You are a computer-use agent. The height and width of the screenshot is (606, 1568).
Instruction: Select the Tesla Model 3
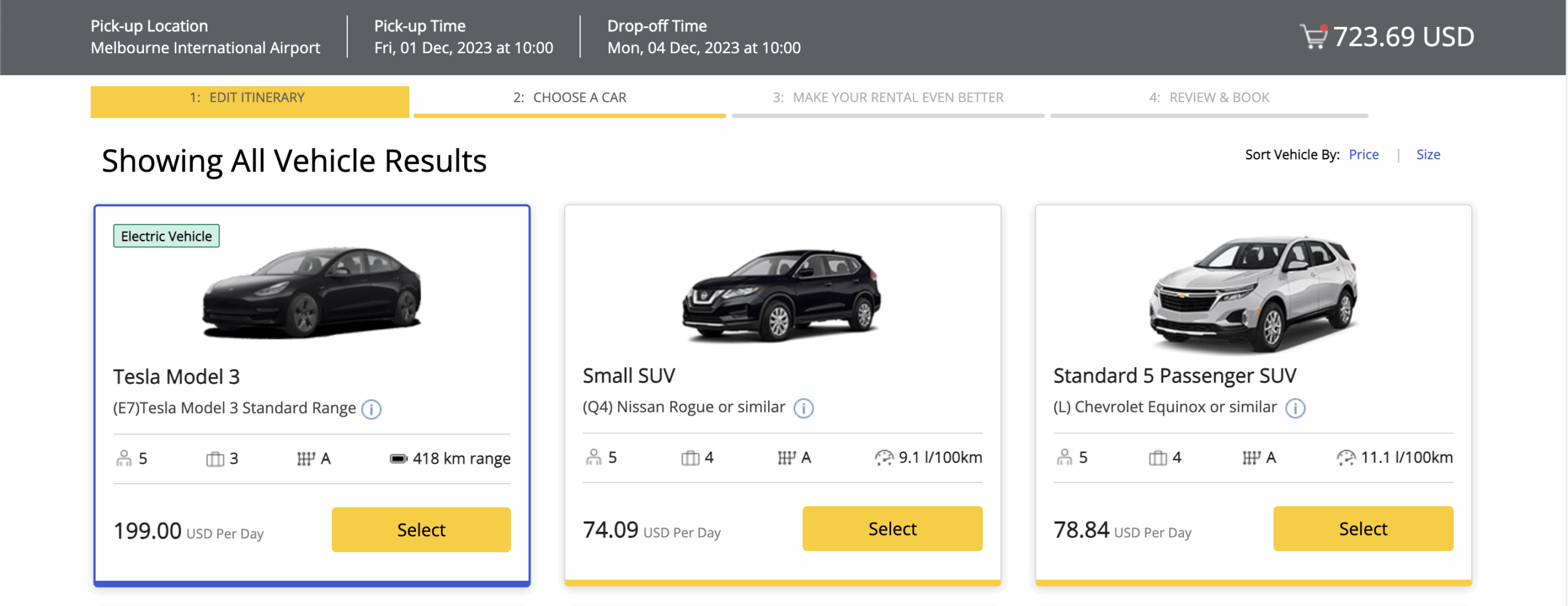click(x=421, y=529)
